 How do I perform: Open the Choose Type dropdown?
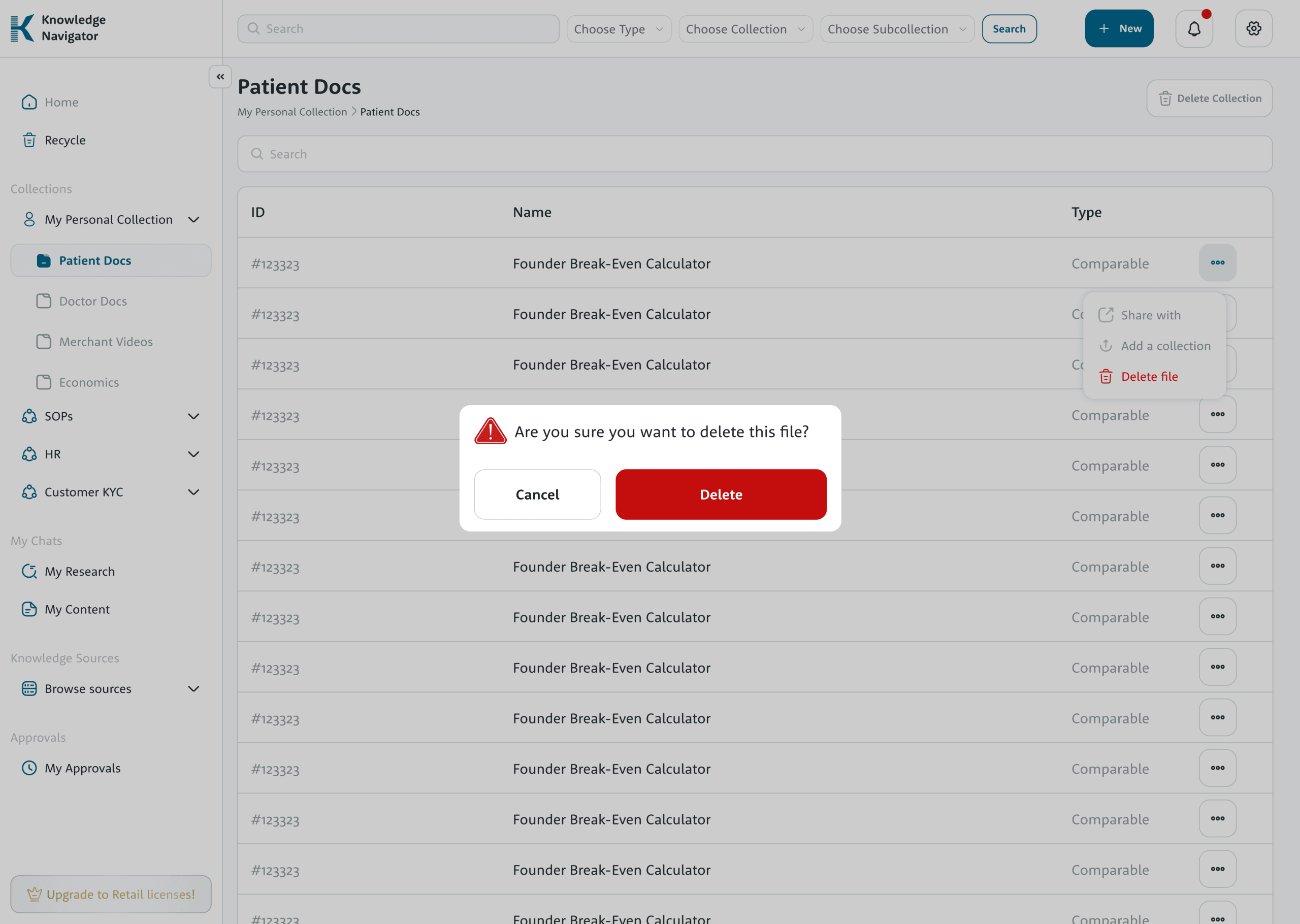619,29
